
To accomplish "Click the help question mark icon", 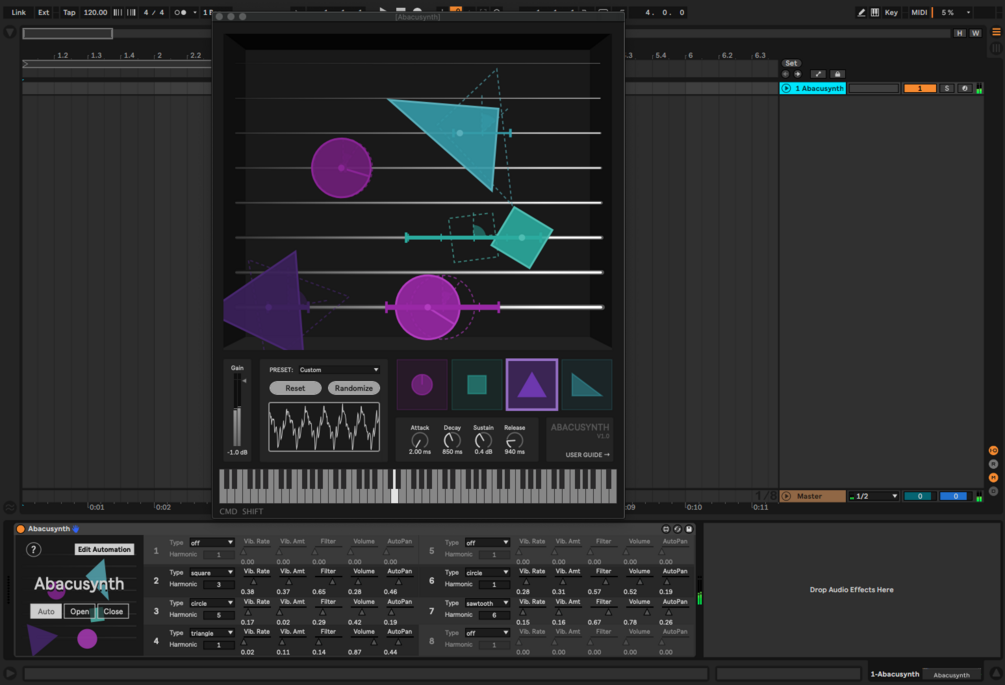I will click(33, 549).
